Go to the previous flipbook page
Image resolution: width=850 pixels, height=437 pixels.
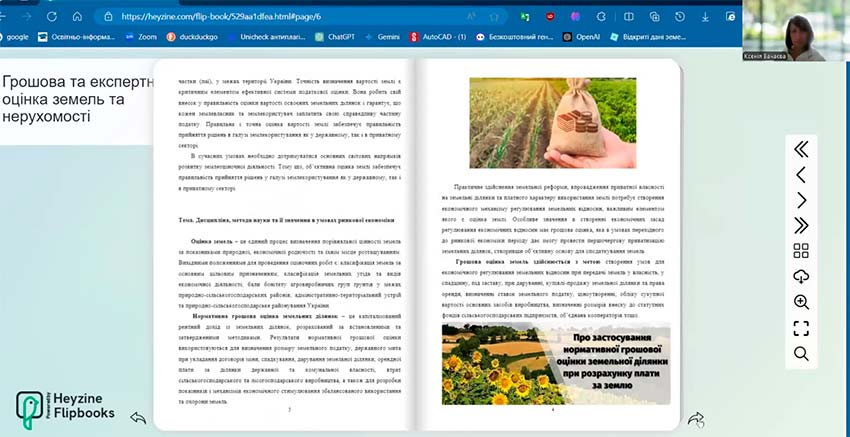click(x=801, y=175)
